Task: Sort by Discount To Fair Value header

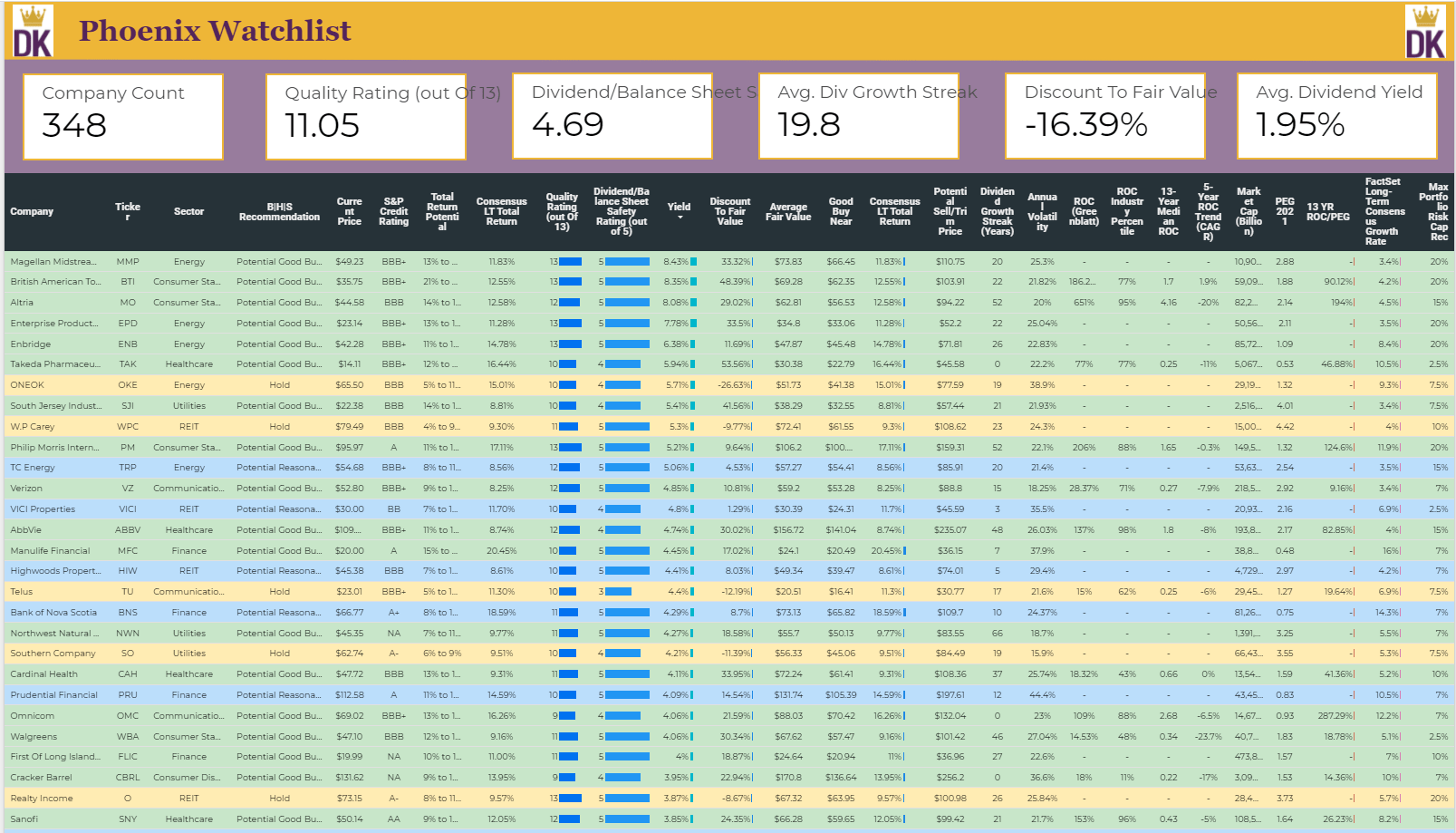Action: (x=730, y=211)
